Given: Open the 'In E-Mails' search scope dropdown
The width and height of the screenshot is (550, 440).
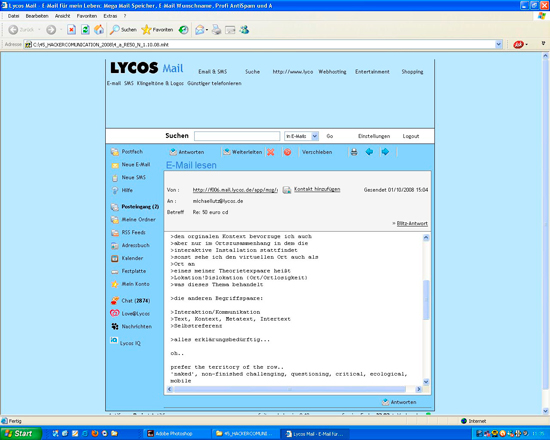Looking at the screenshot, I should pyautogui.click(x=301, y=136).
